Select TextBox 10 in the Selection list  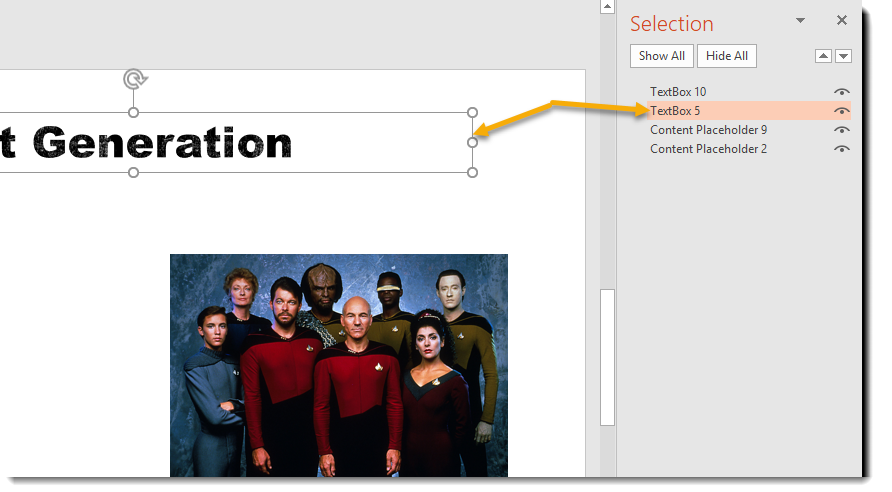(678, 92)
